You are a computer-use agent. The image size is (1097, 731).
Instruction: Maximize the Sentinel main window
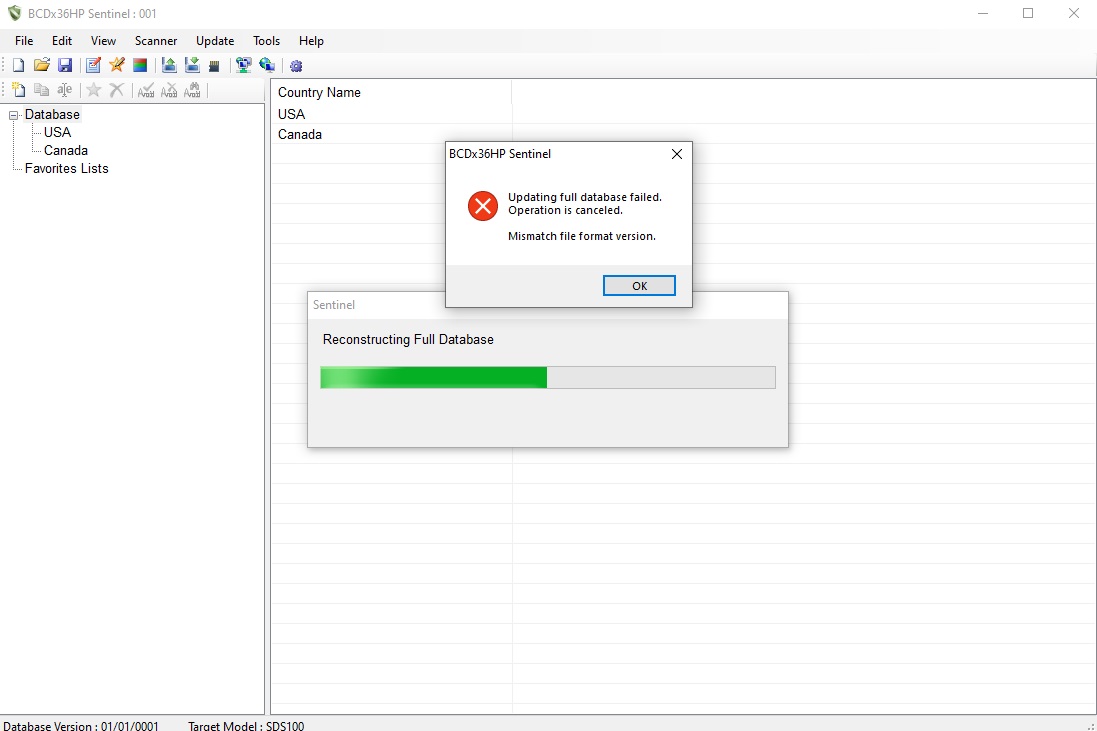click(1028, 13)
